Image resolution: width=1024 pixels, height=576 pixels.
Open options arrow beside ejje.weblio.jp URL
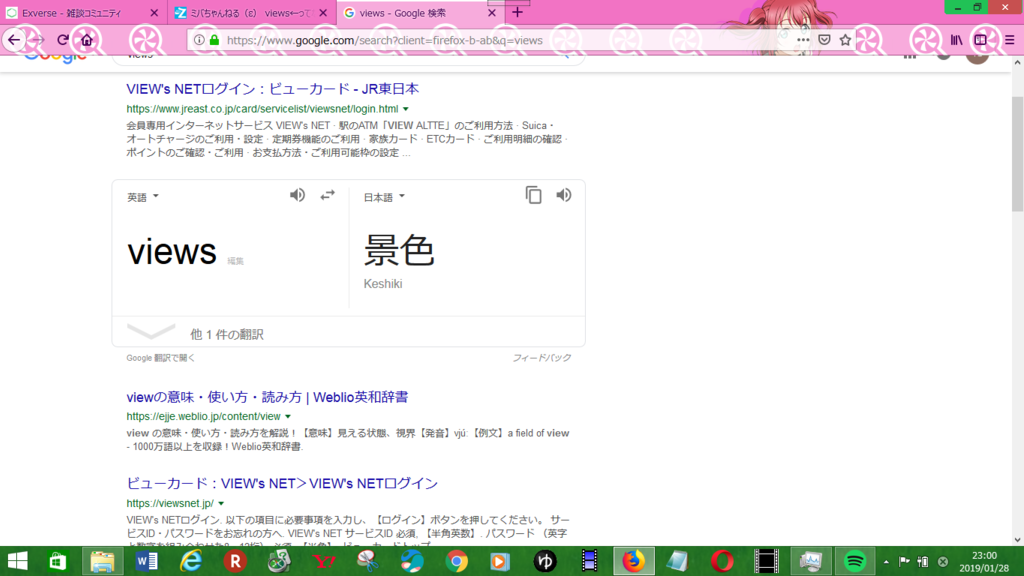[x=287, y=417]
